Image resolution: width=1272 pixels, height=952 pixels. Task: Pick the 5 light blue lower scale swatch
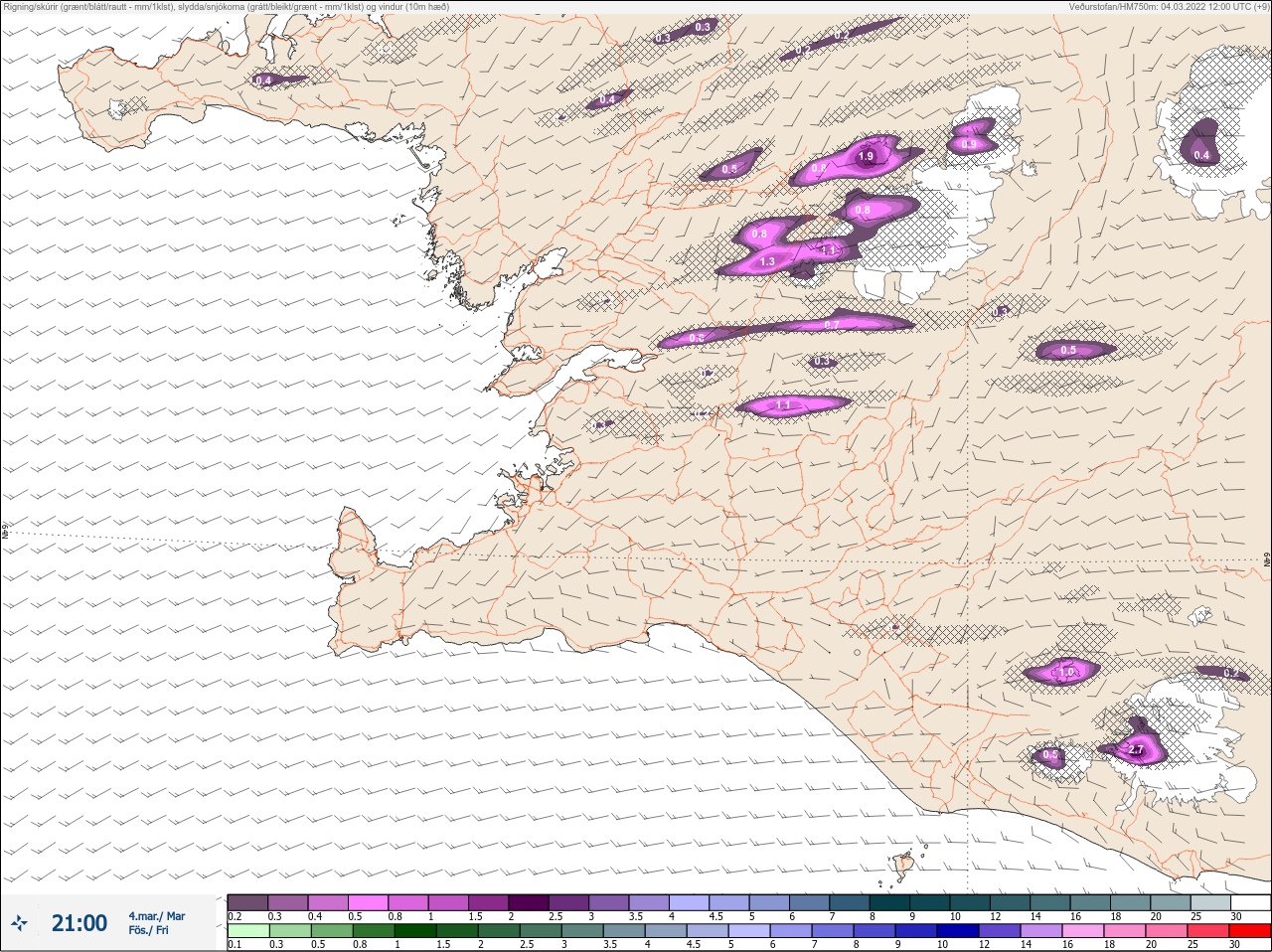749,931
